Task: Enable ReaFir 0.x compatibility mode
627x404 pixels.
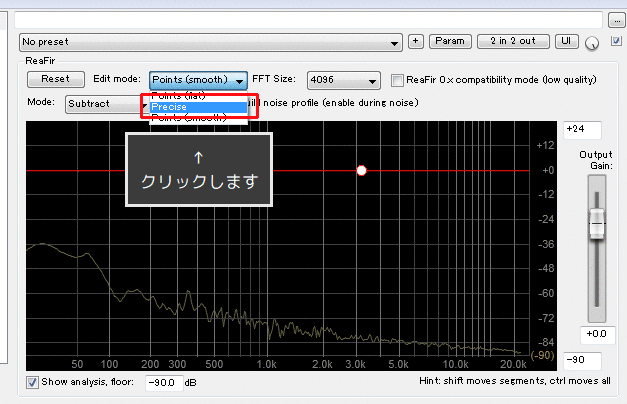Action: tap(398, 80)
